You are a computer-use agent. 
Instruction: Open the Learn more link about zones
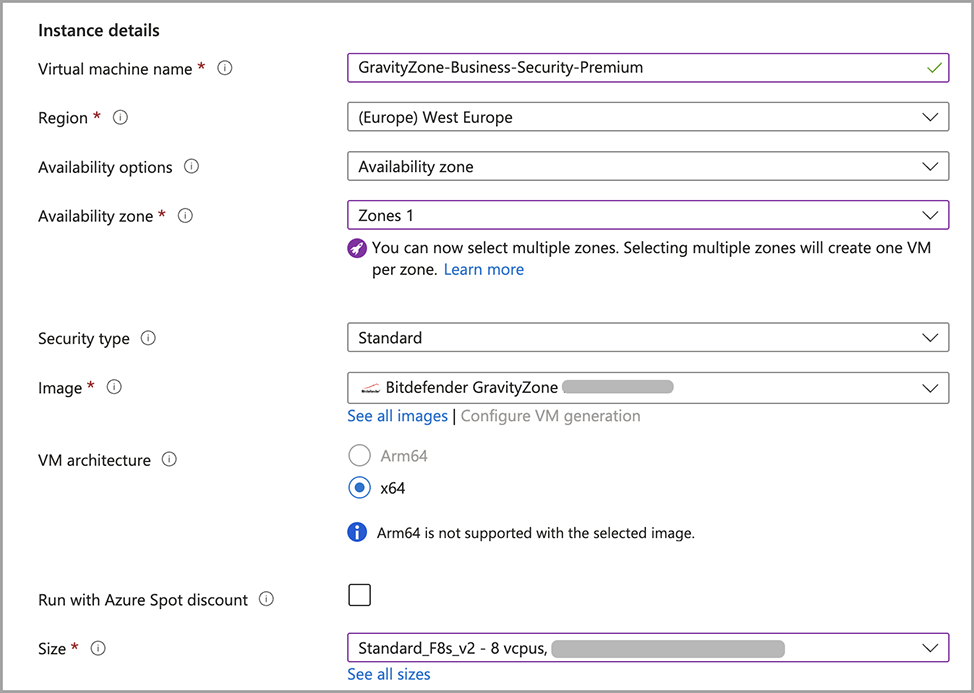click(x=483, y=270)
